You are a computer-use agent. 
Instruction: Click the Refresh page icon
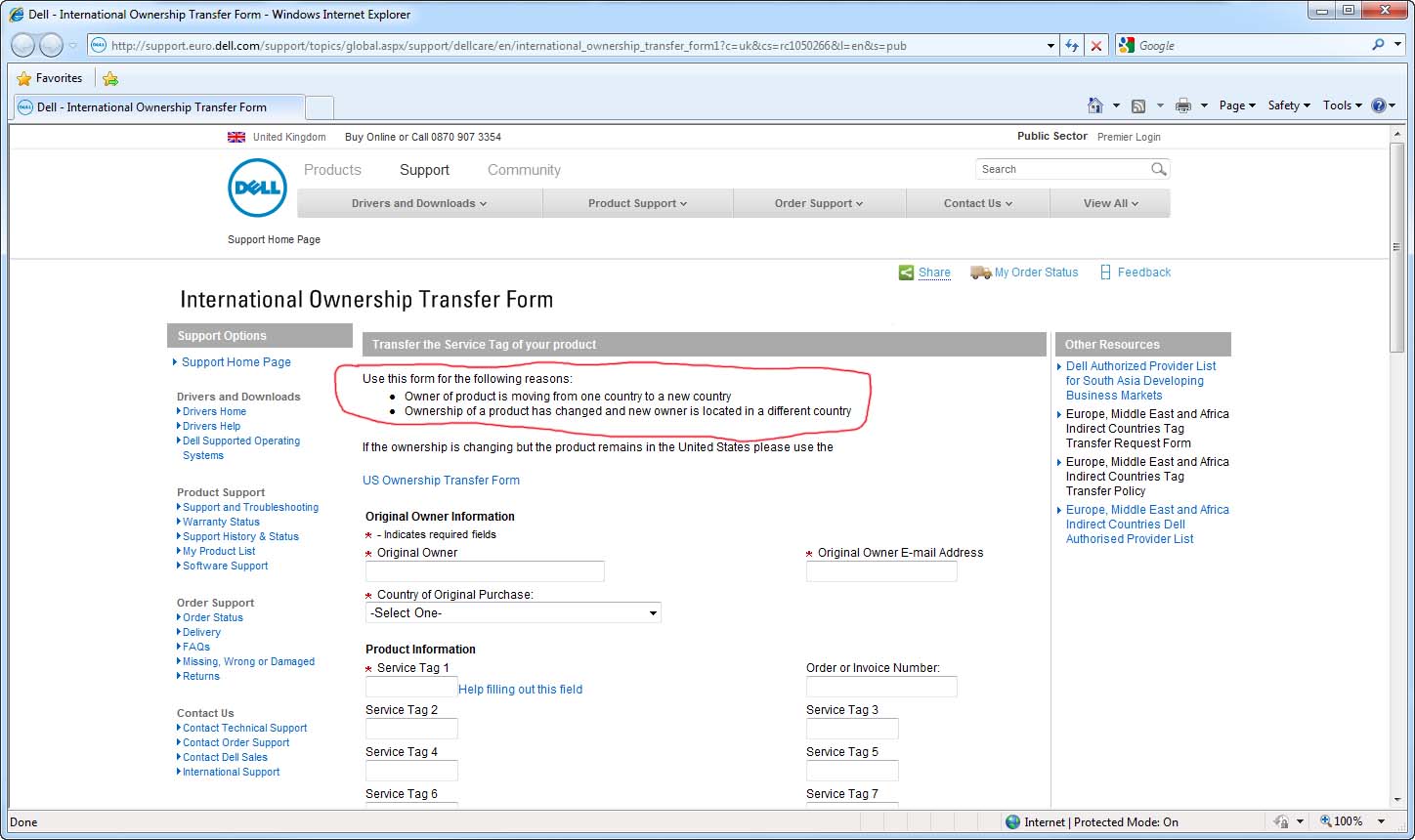pos(1073,46)
